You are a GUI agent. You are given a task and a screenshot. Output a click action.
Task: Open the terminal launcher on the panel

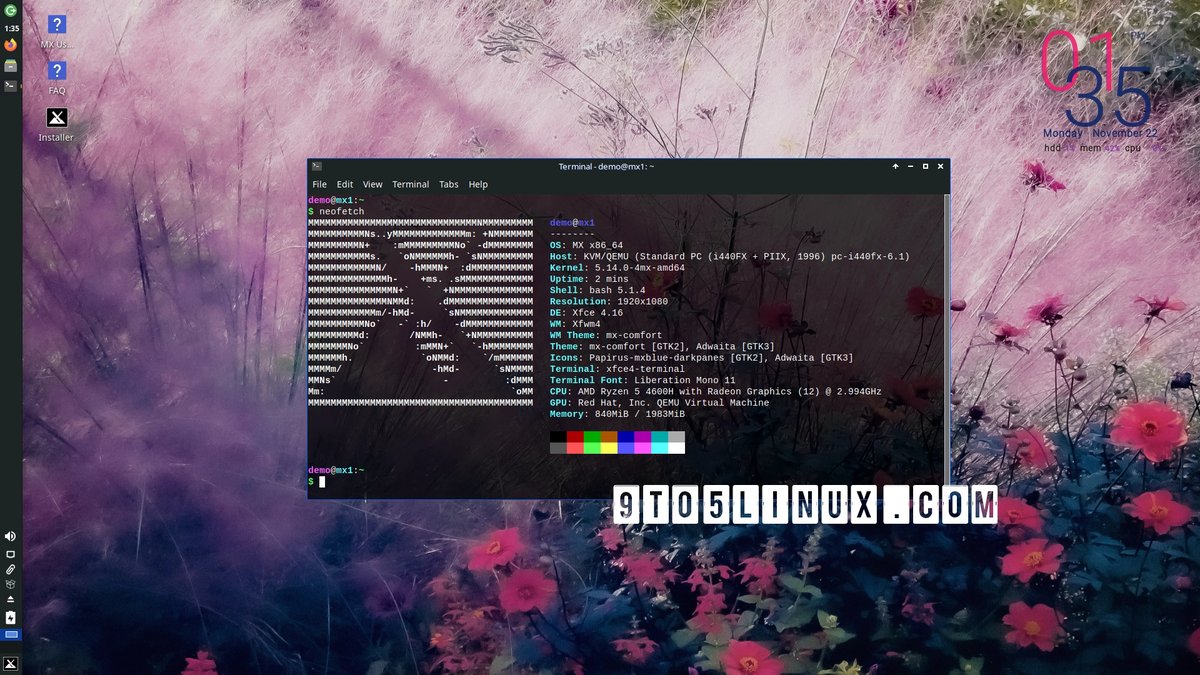pyautogui.click(x=10, y=85)
